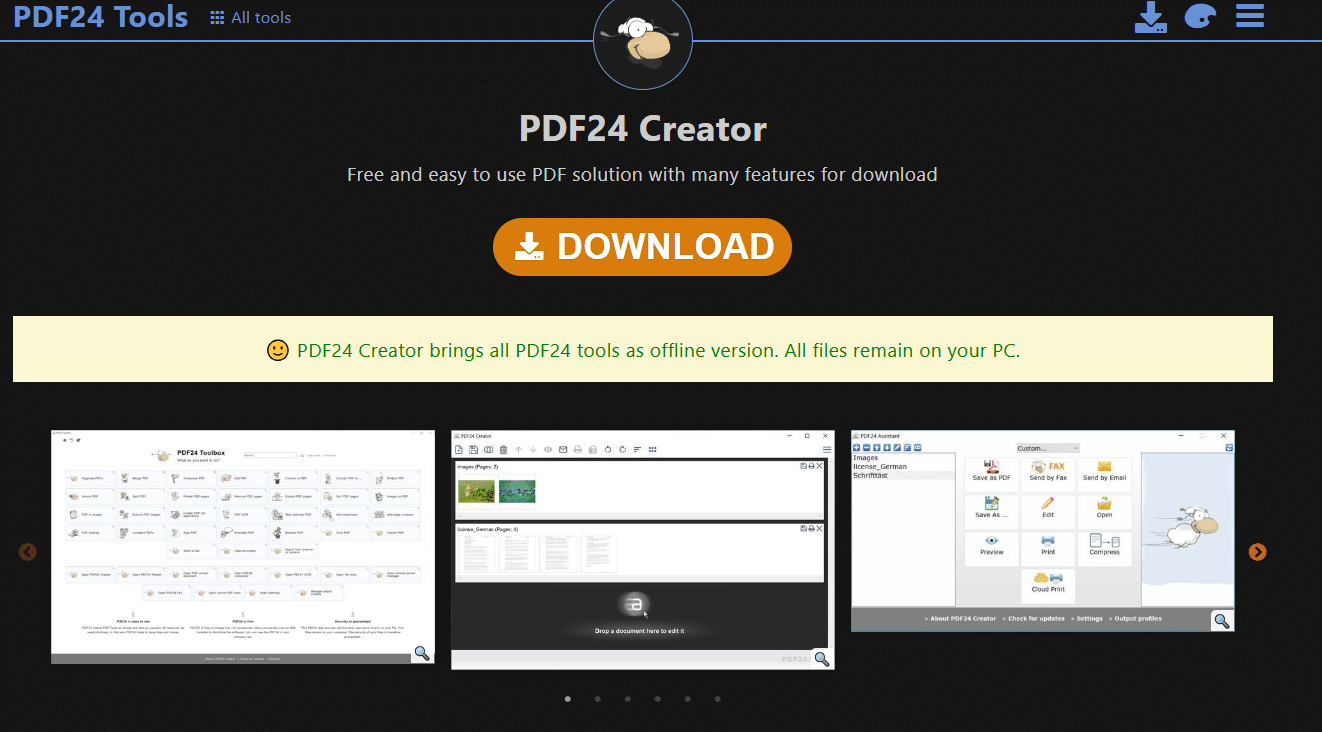Open the PDF24 Assistant screenshot thumbnail
The width and height of the screenshot is (1322, 732).
[1043, 531]
